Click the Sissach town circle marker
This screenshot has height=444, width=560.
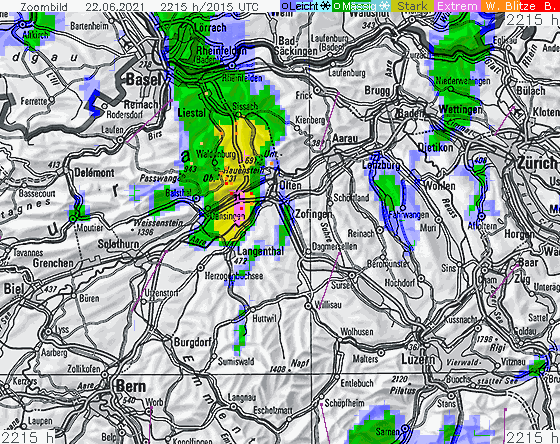[239, 115]
